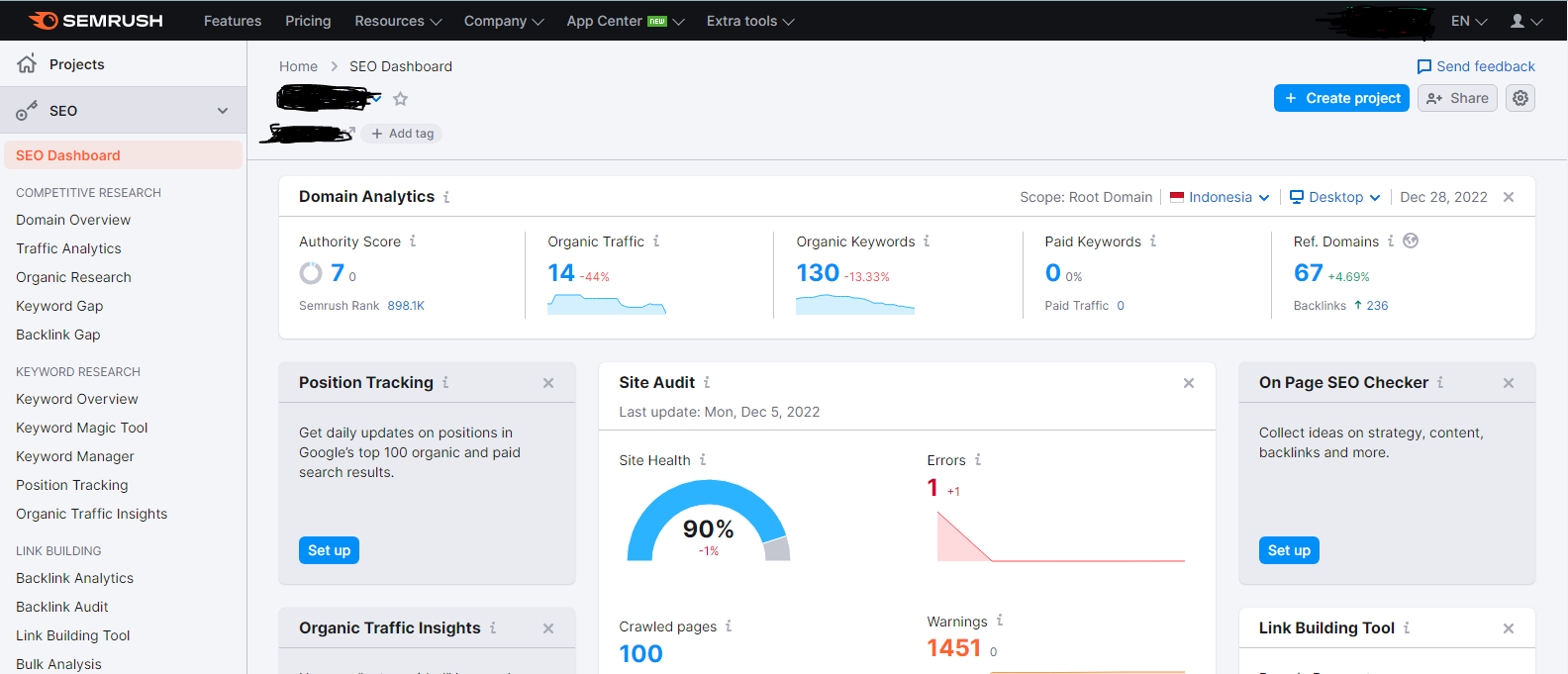Screen dimensions: 1568x674
Task: Show info for Warnings metric
Action: 1000,621
